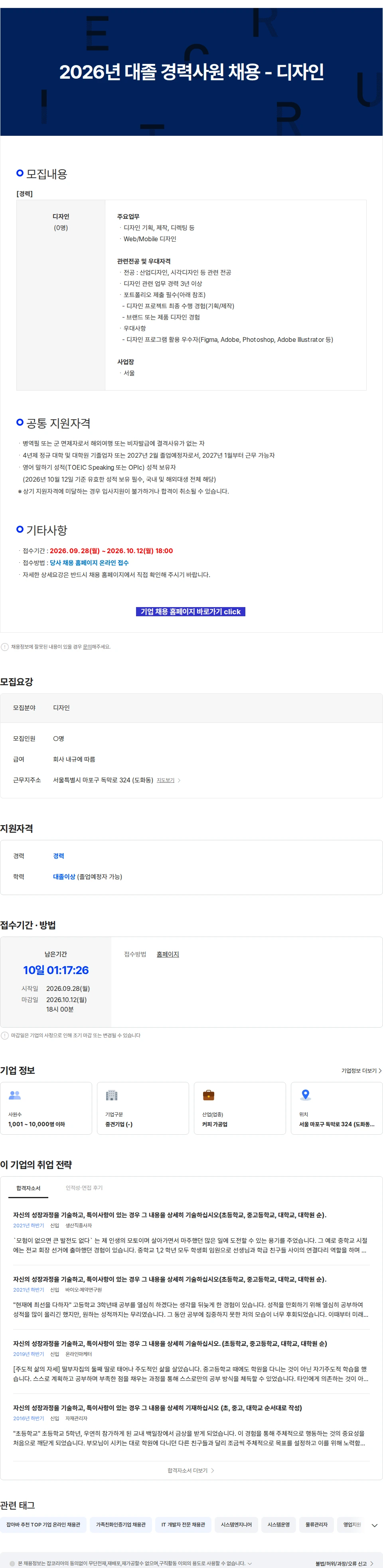
Task: Click 합격자소서 더보기
Action: [x=191, y=1470]
